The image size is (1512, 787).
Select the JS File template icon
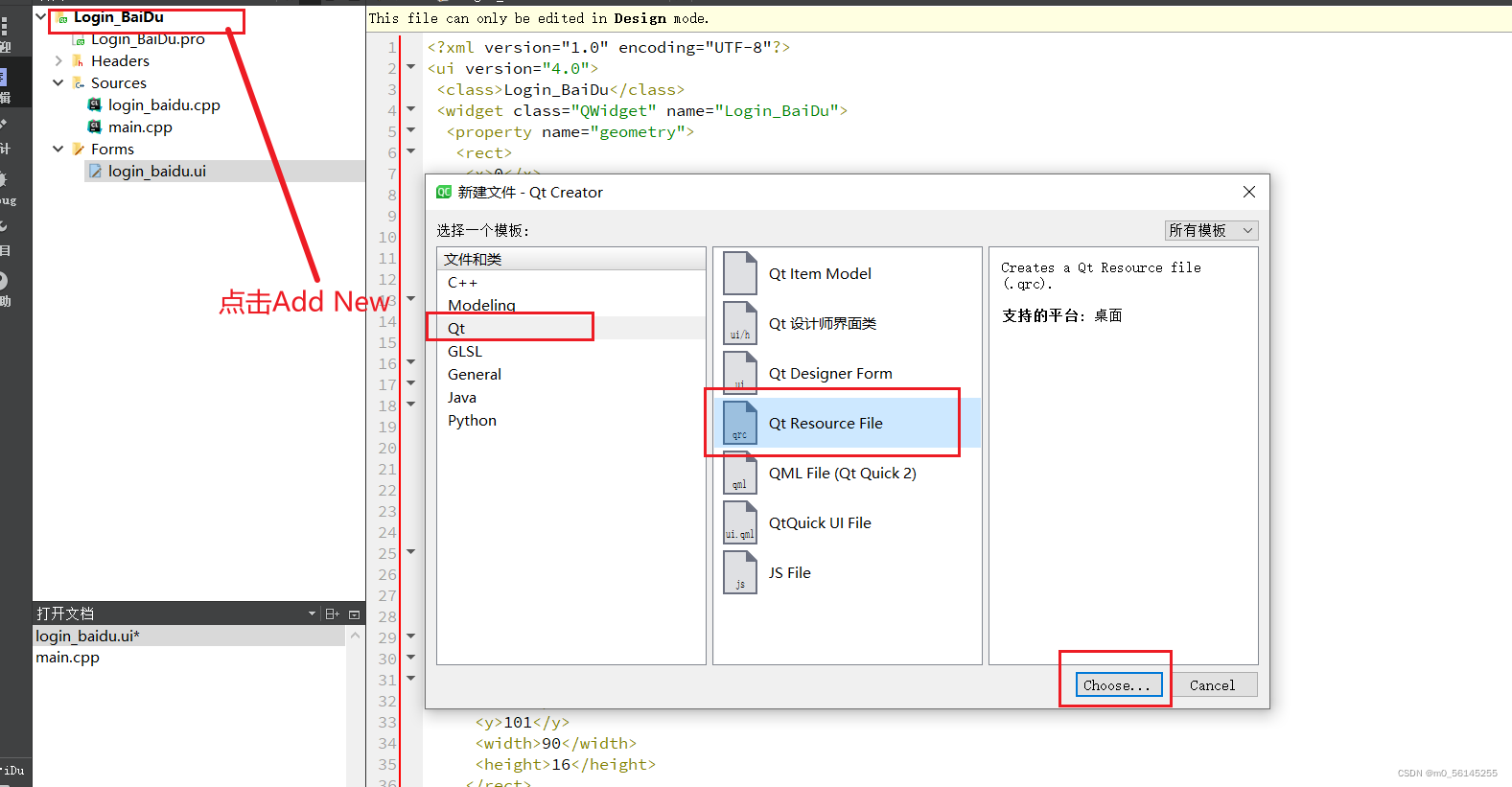[739, 572]
